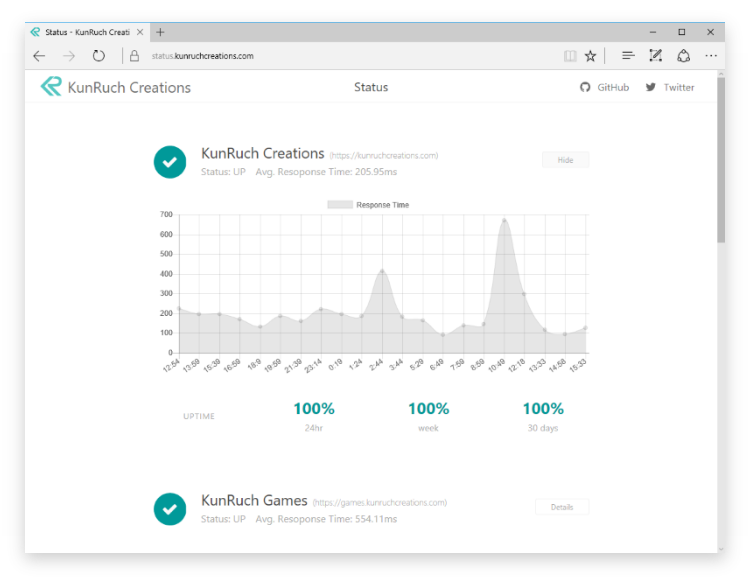The width and height of the screenshot is (750, 580).
Task: Select the Status heading in the header
Action: tap(371, 87)
